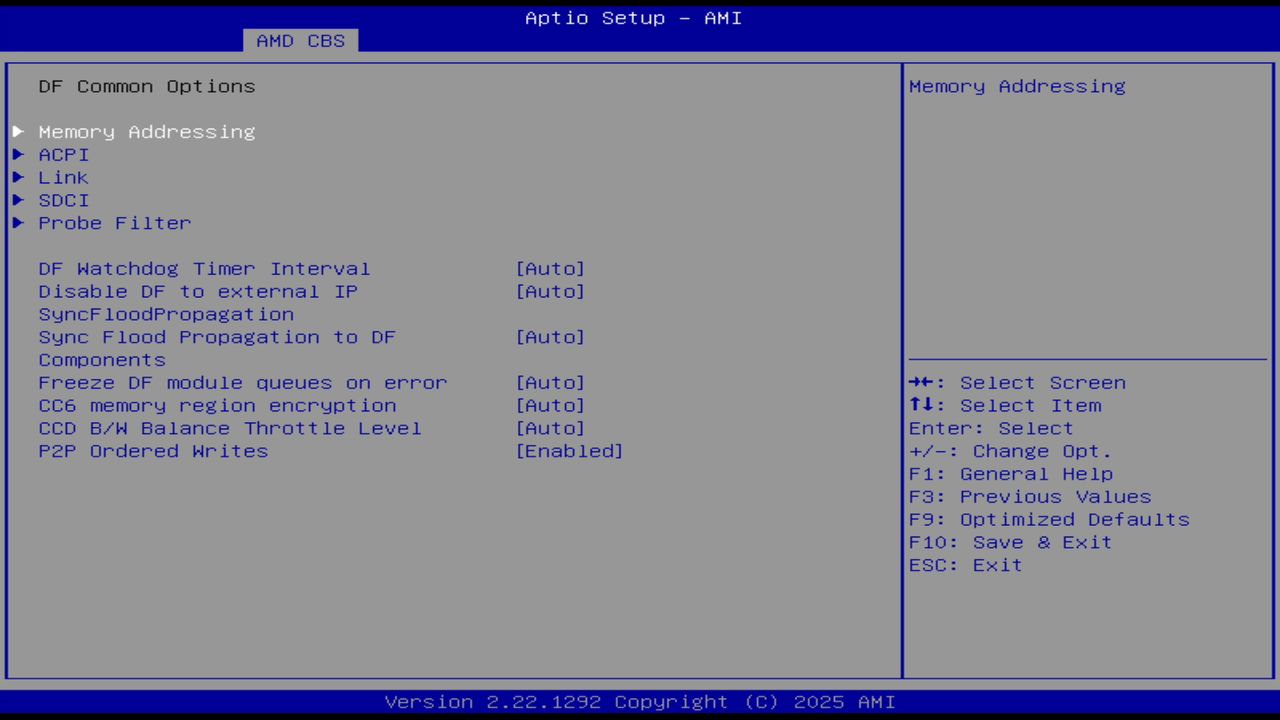Viewport: 1280px width, 720px height.
Task: Click the DF Common Options heading
Action: (147, 87)
